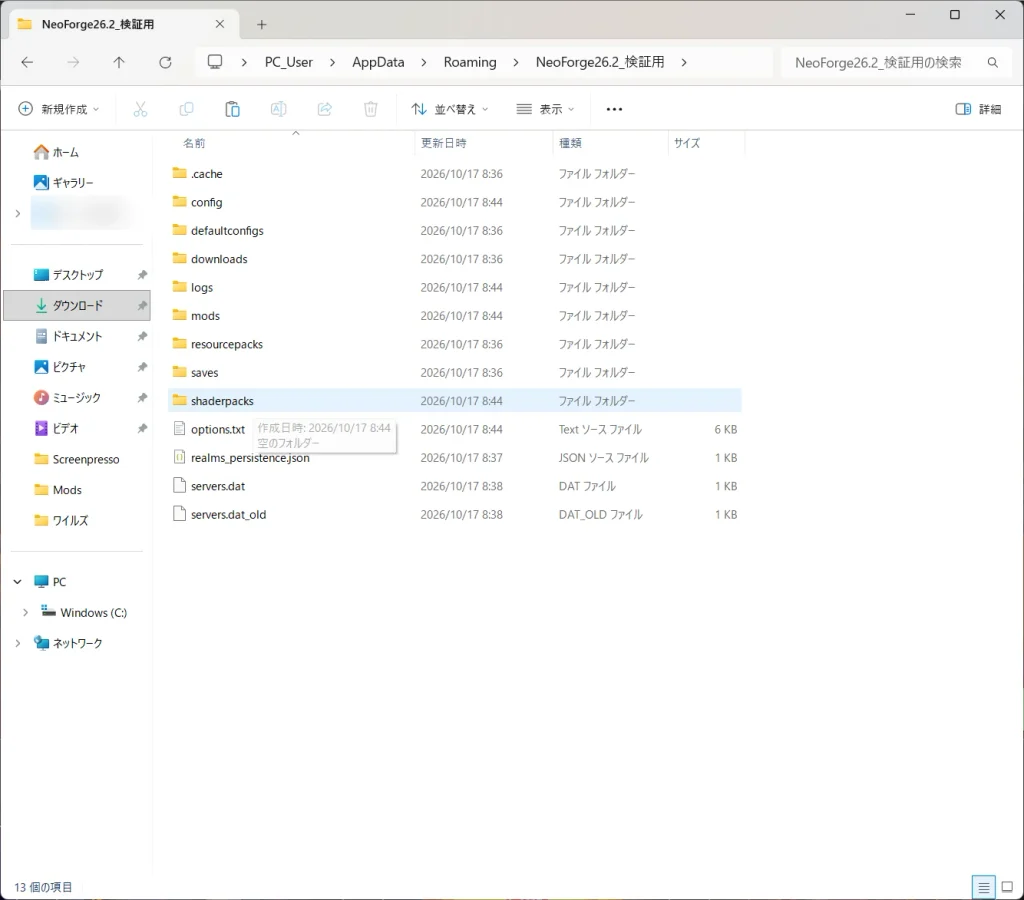Image resolution: width=1024 pixels, height=900 pixels.
Task: Open new tab with plus button
Action: [x=261, y=24]
